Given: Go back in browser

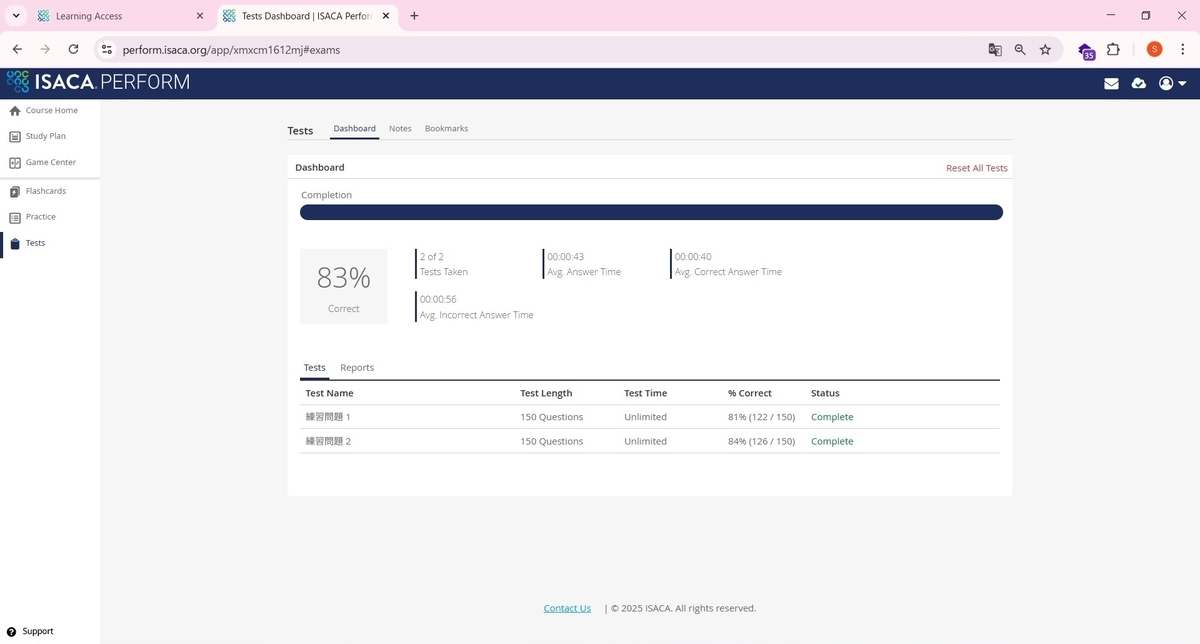Looking at the screenshot, I should tap(17, 49).
